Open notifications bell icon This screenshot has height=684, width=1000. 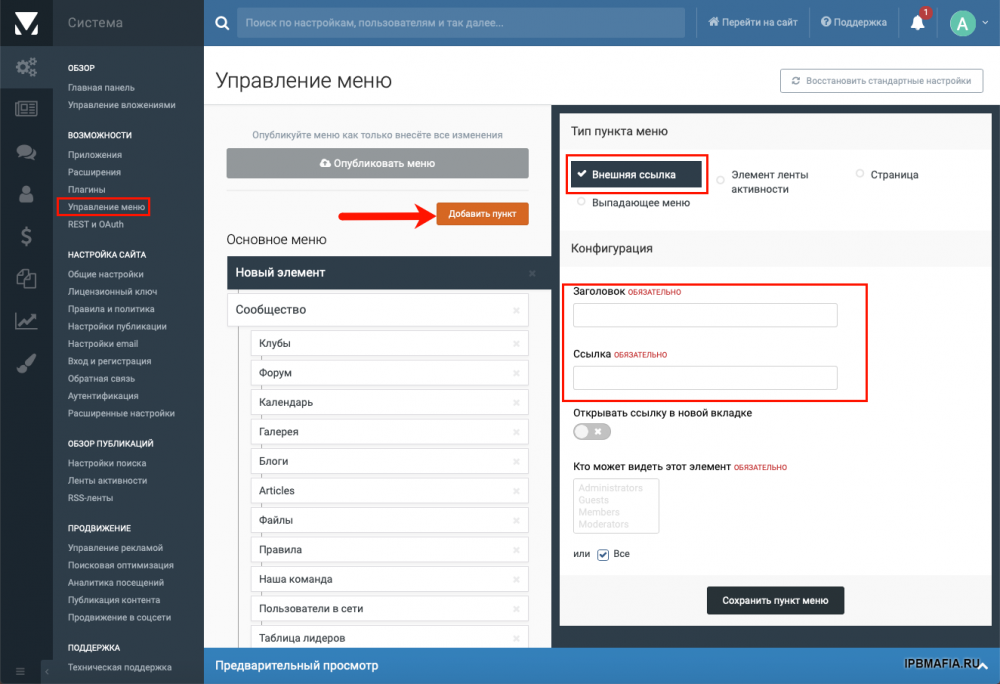pyautogui.click(x=917, y=23)
